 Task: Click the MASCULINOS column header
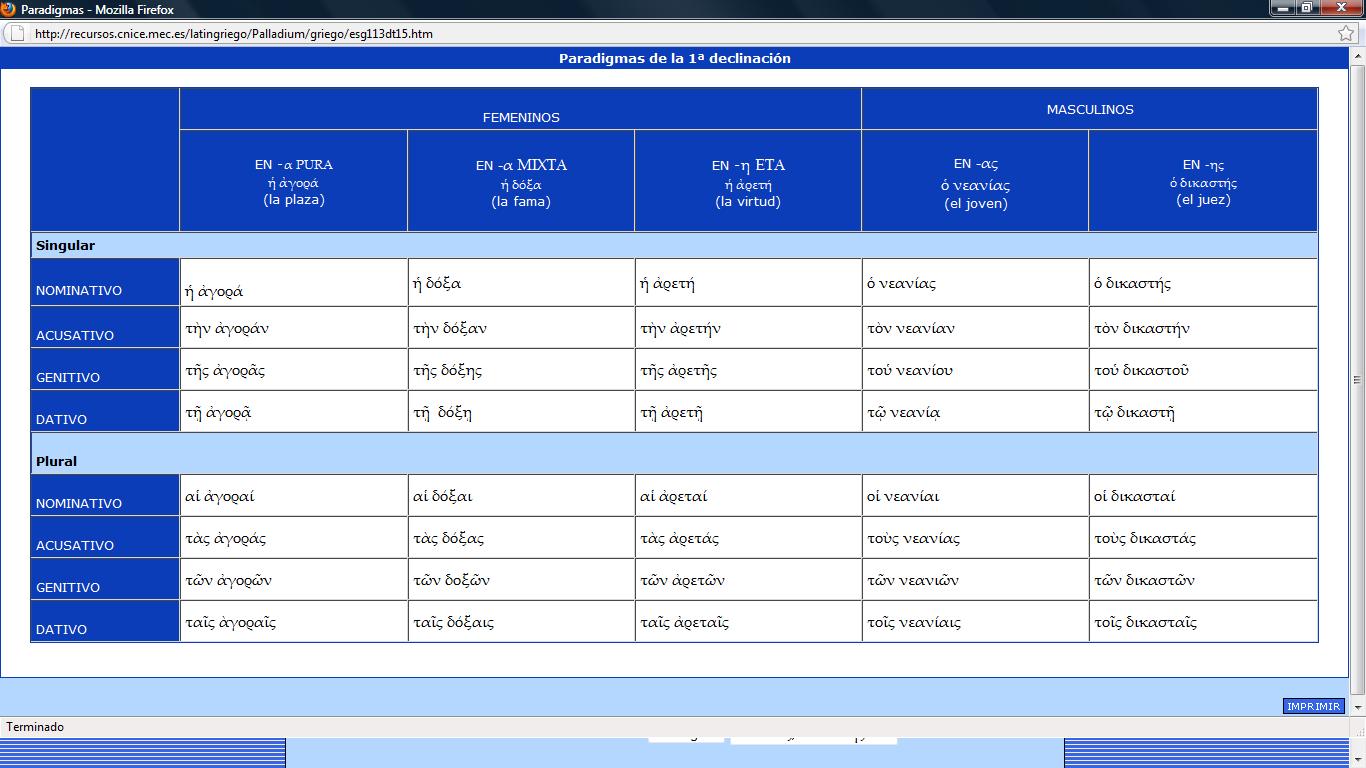pyautogui.click(x=1090, y=109)
